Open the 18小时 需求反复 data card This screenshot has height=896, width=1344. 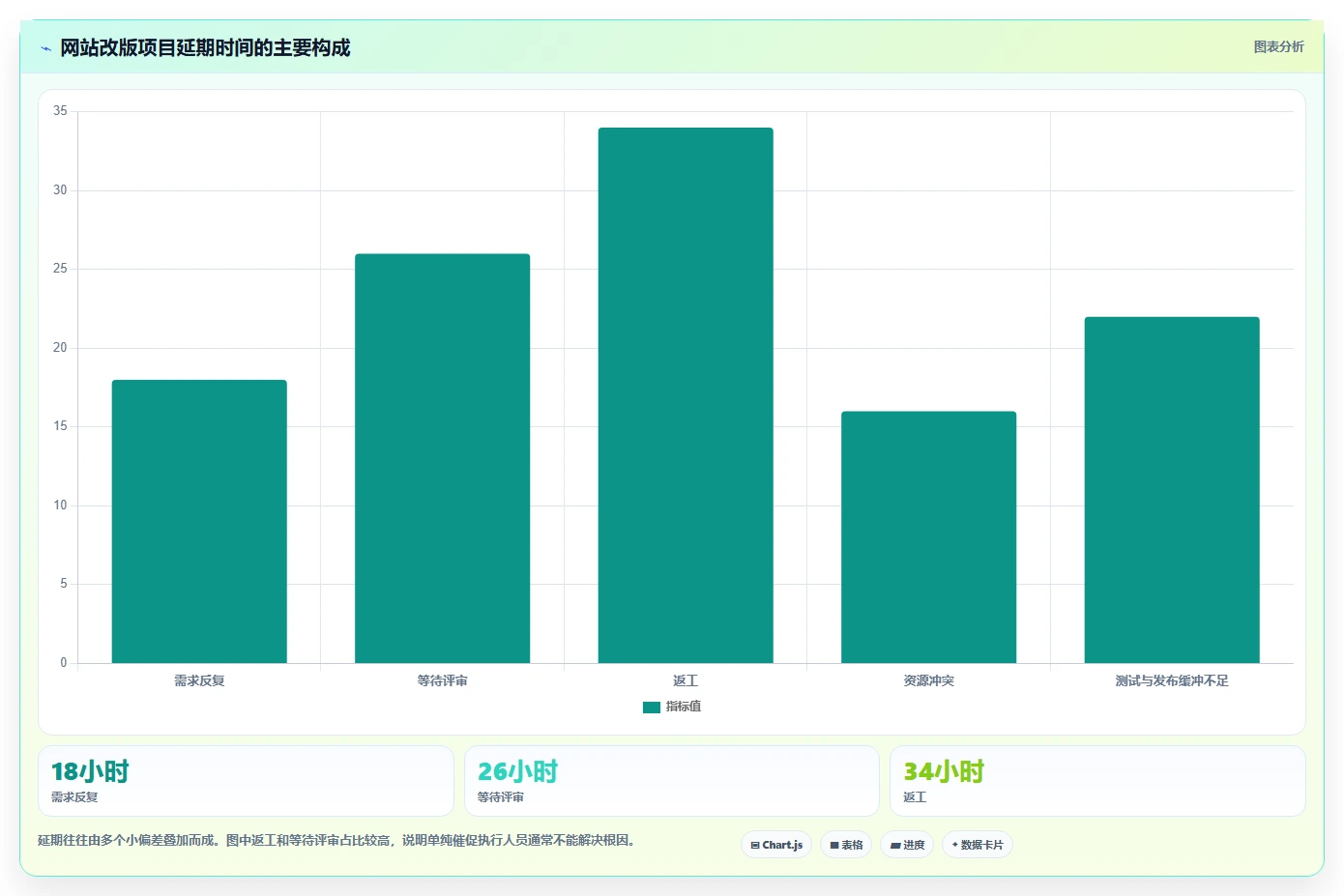coord(246,781)
